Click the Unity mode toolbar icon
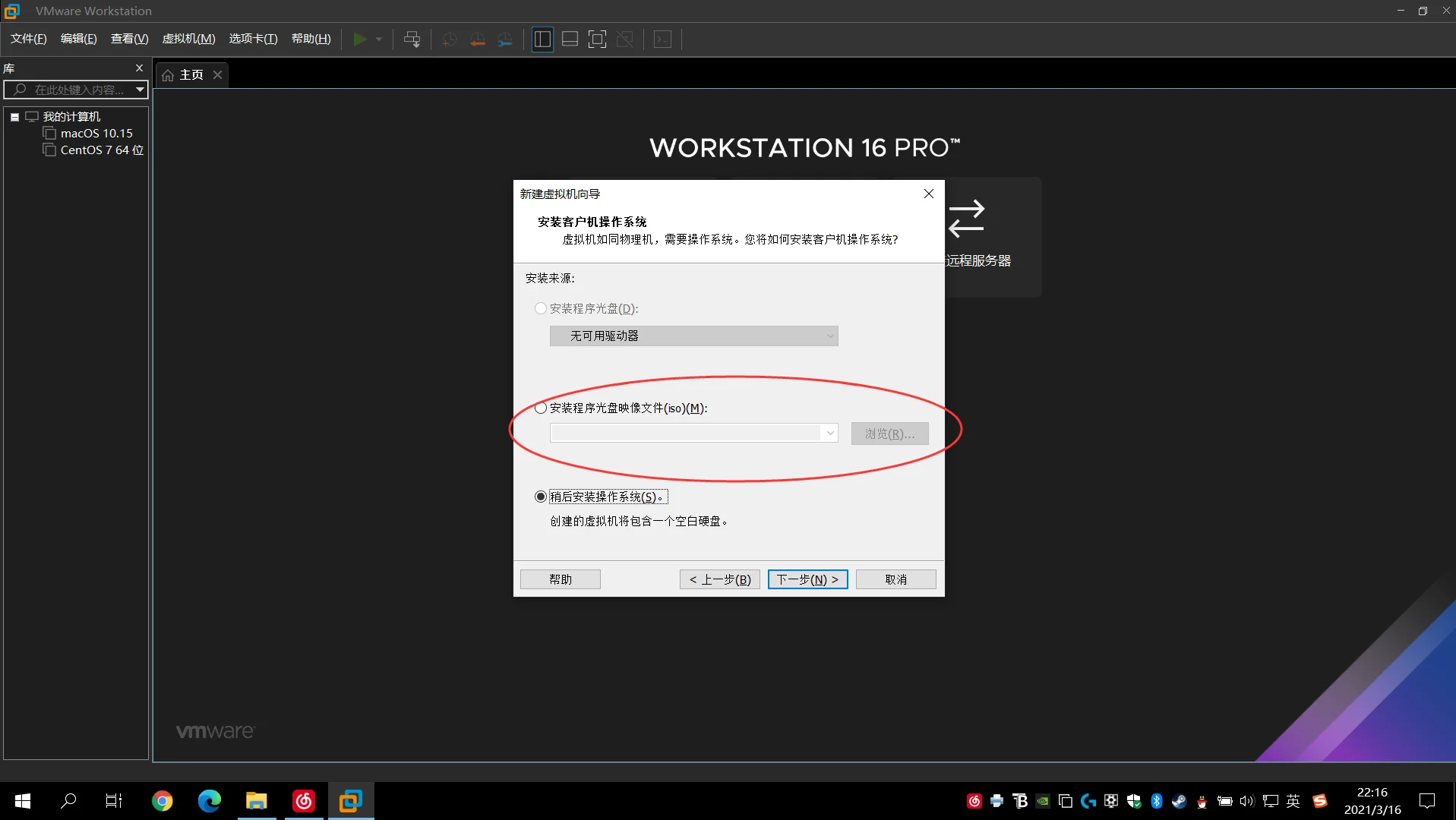 click(625, 39)
